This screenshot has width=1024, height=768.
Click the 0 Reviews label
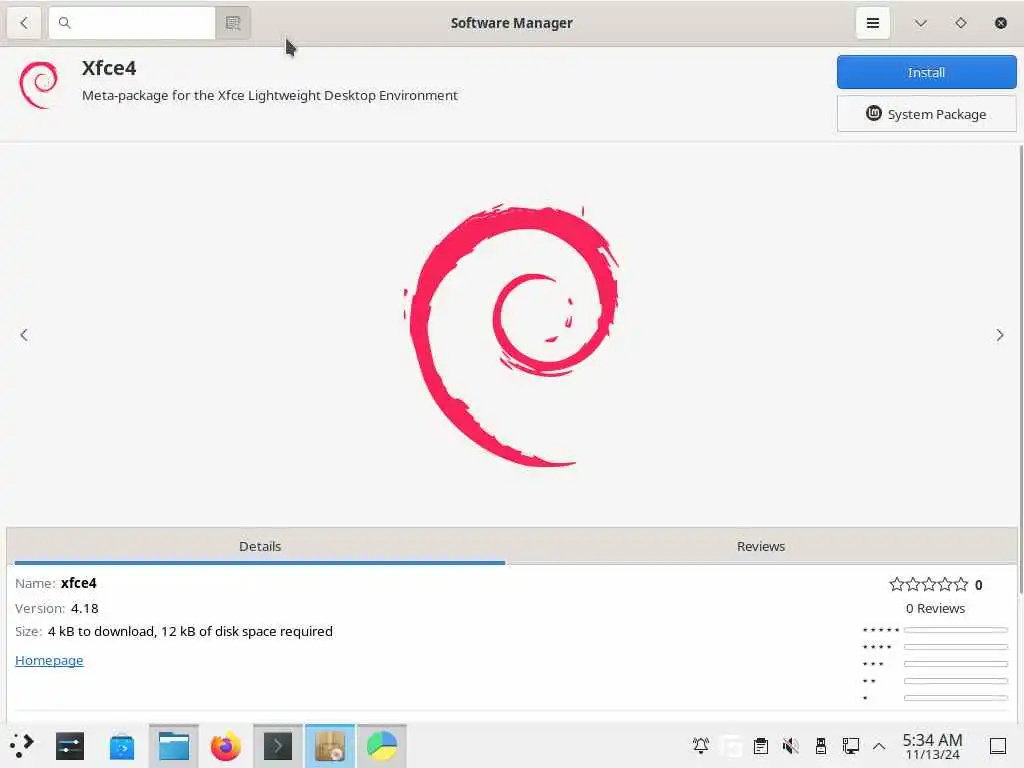click(935, 608)
